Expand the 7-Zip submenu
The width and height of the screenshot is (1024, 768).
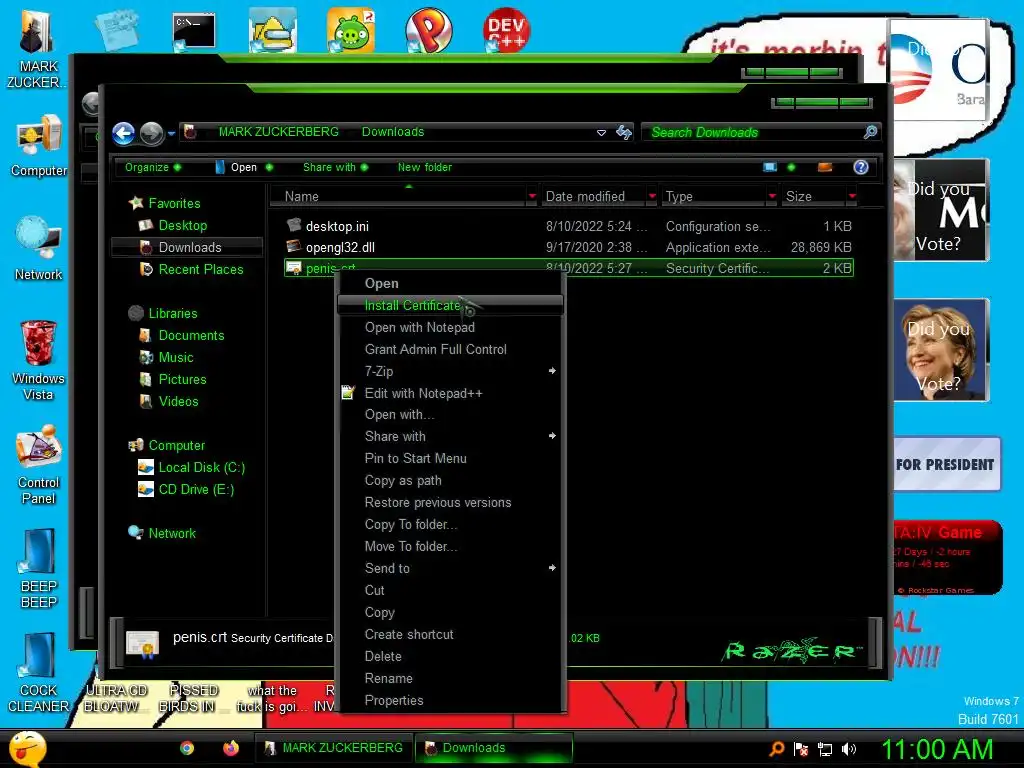[x=450, y=371]
